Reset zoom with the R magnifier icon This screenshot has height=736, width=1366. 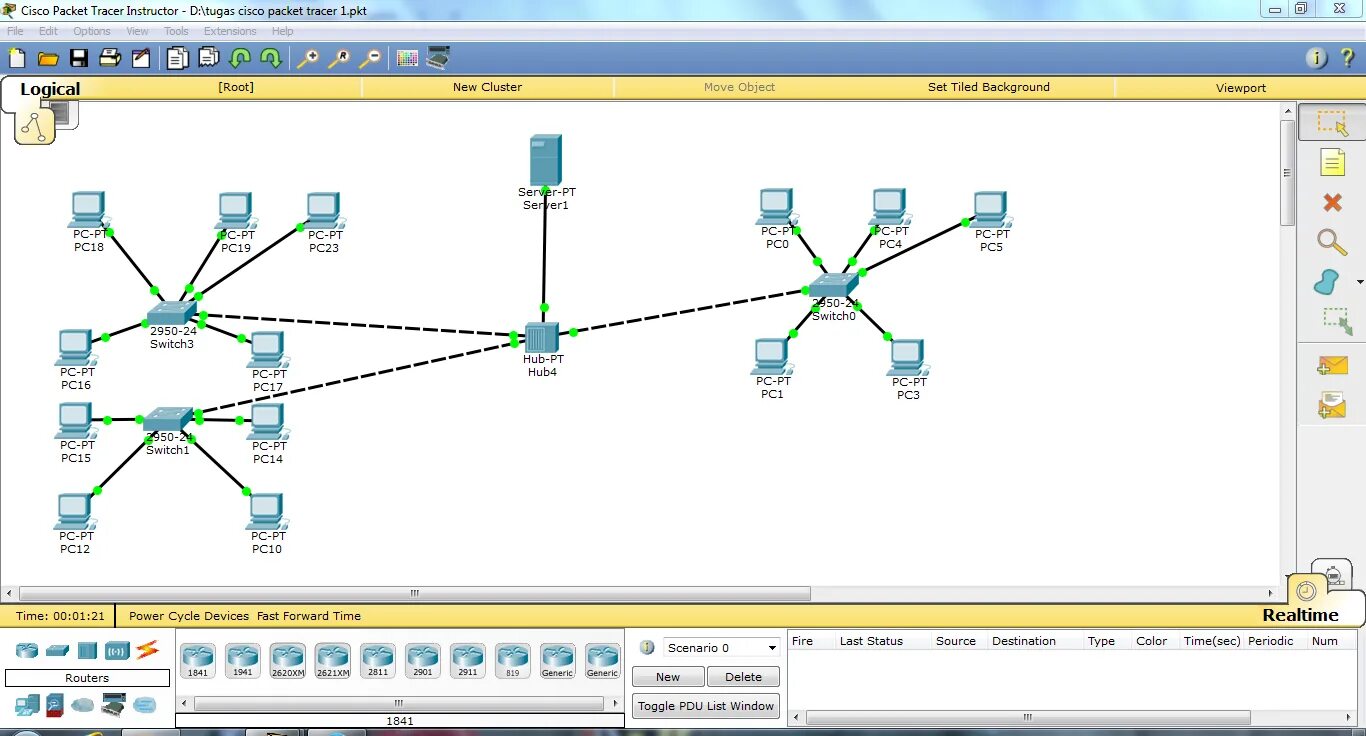point(339,58)
